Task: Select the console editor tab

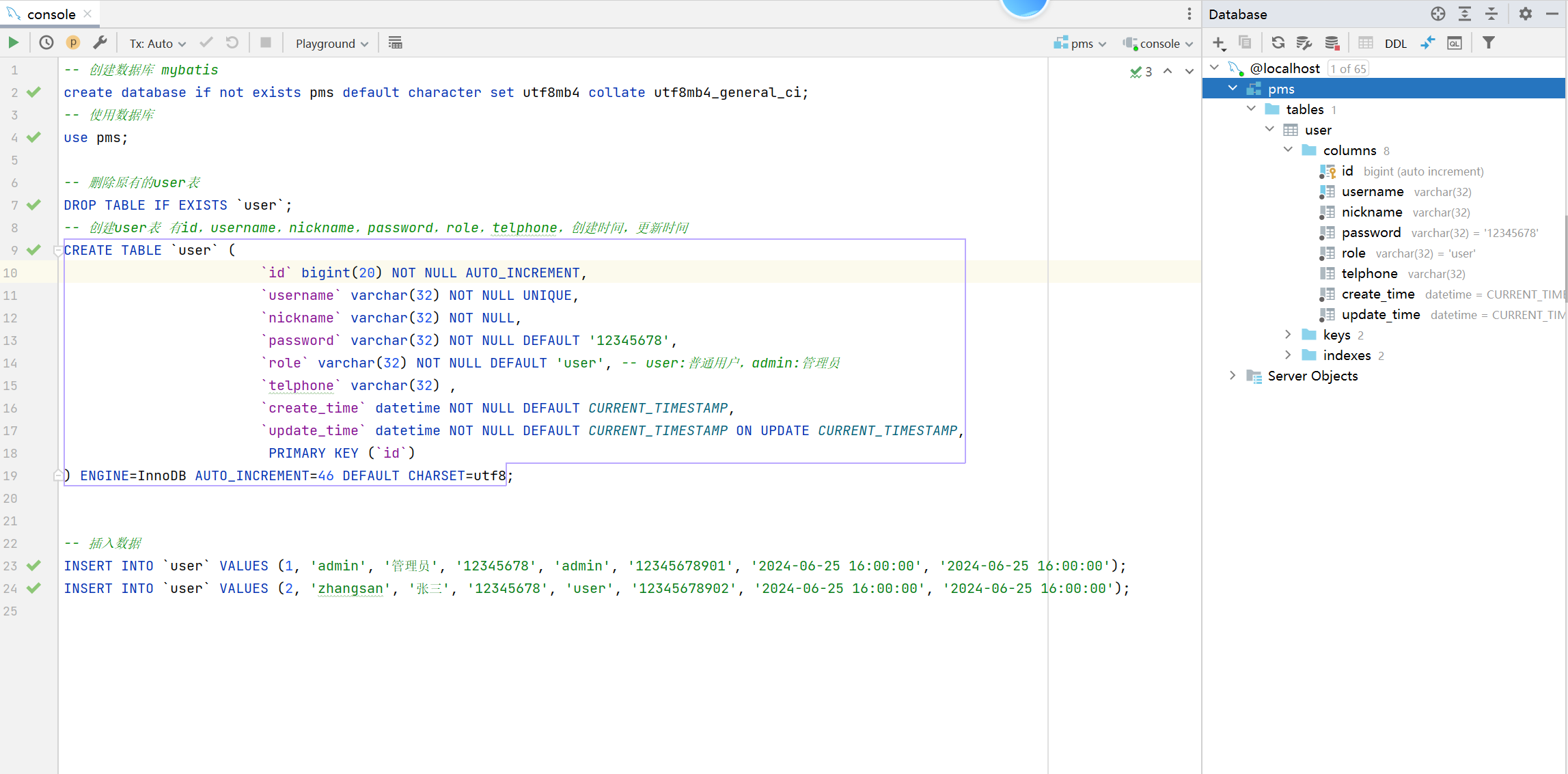Action: click(51, 14)
